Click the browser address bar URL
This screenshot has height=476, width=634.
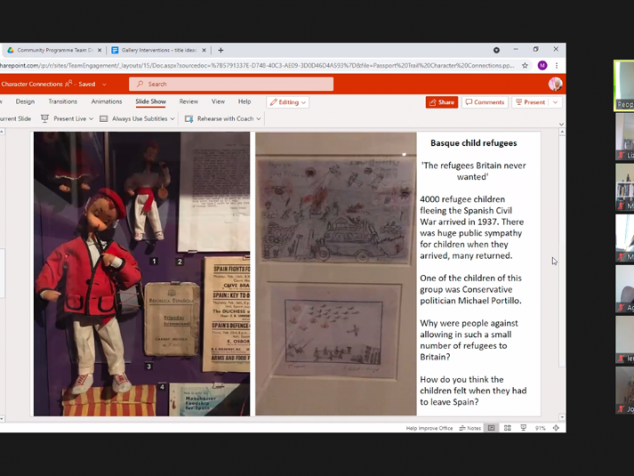pyautogui.click(x=257, y=66)
